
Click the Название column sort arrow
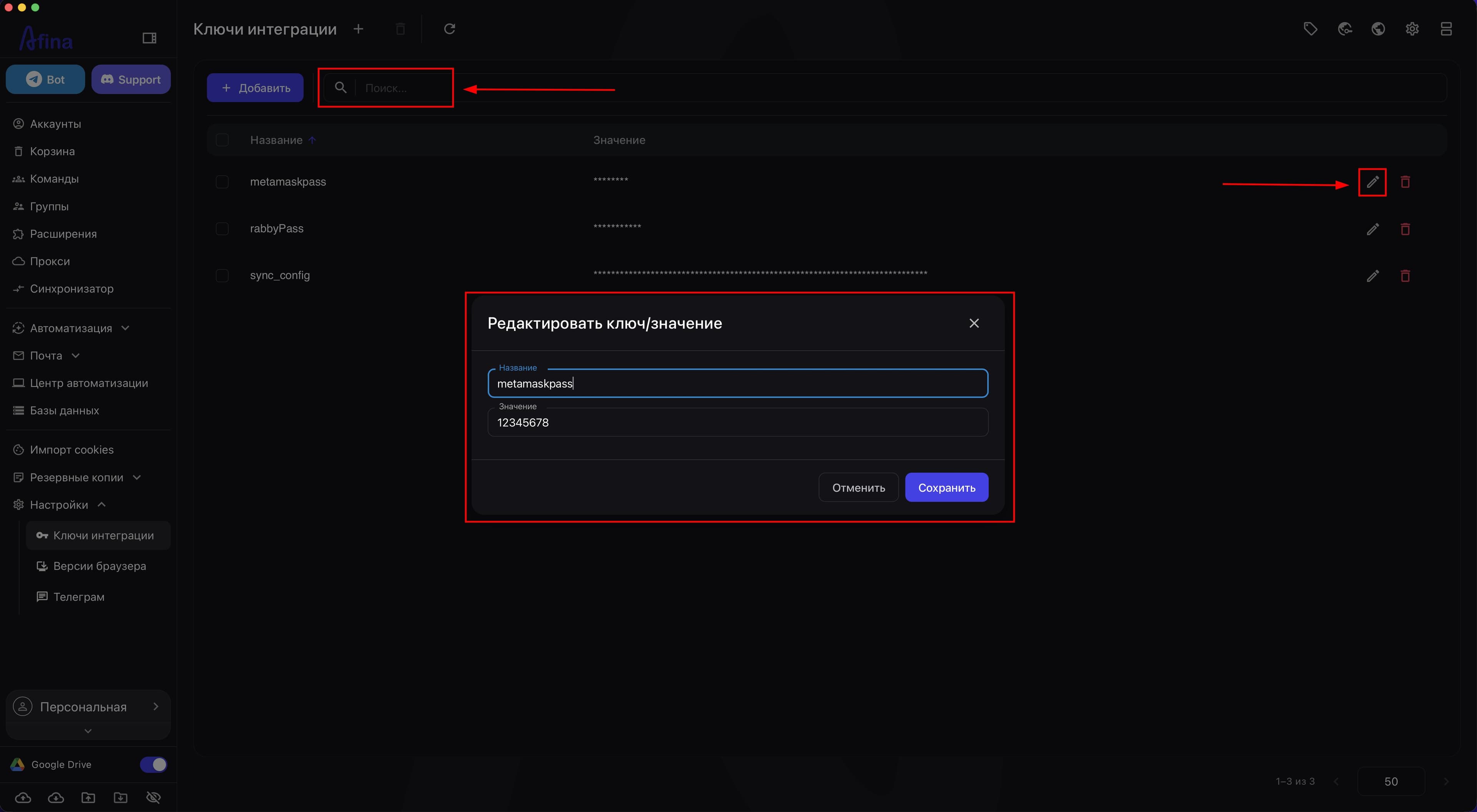tap(312, 140)
